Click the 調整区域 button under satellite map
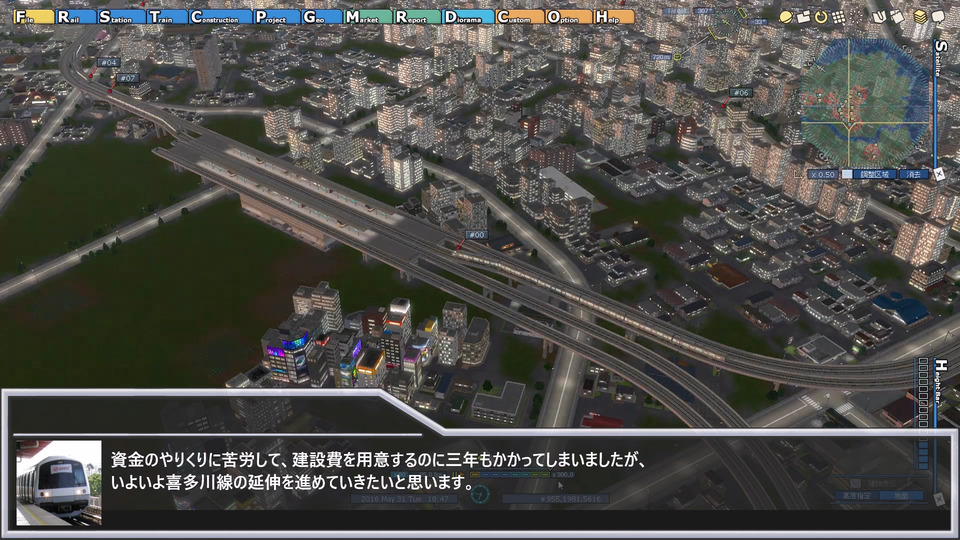960x540 pixels. [x=874, y=174]
